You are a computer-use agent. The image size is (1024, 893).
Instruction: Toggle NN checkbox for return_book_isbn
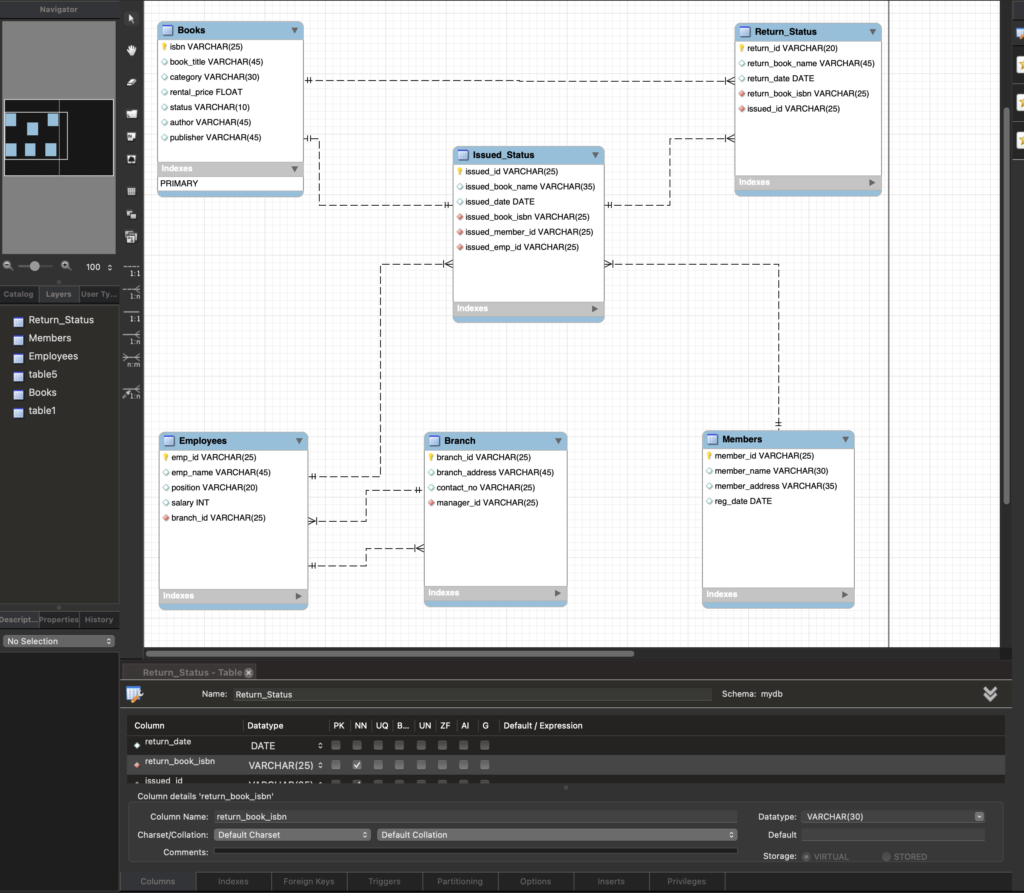point(357,765)
